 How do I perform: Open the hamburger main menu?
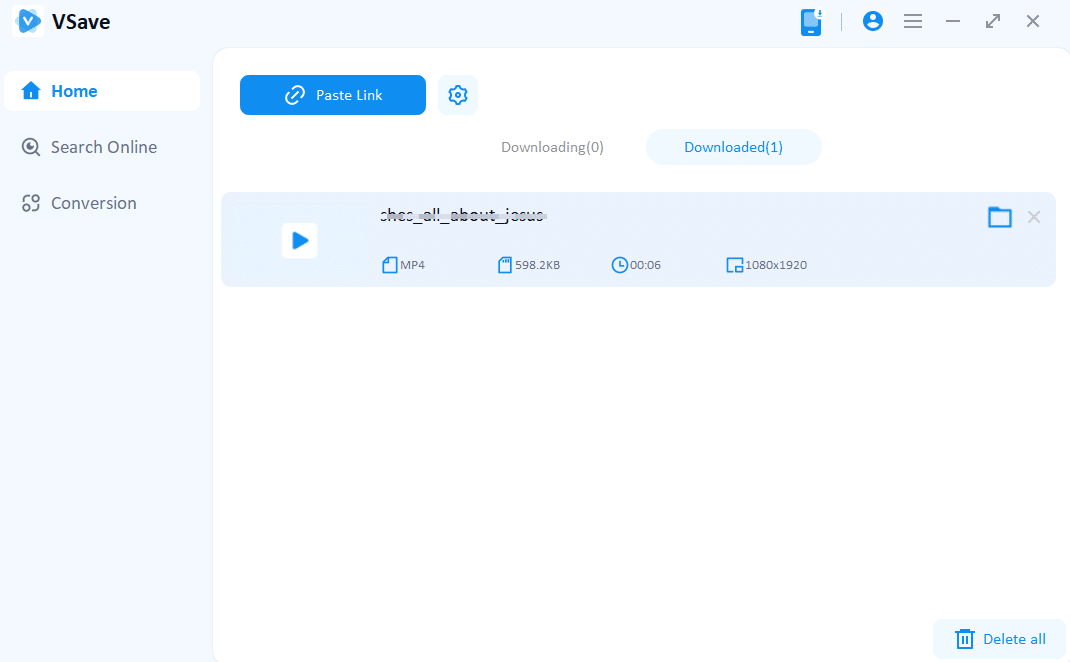click(x=913, y=21)
